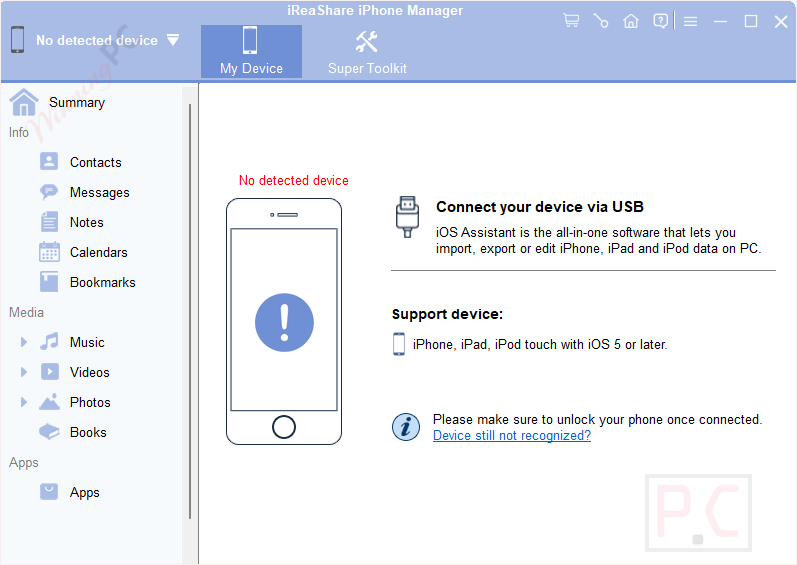The image size is (797, 565).
Task: Click the 'Media' section label
Action: tap(26, 312)
